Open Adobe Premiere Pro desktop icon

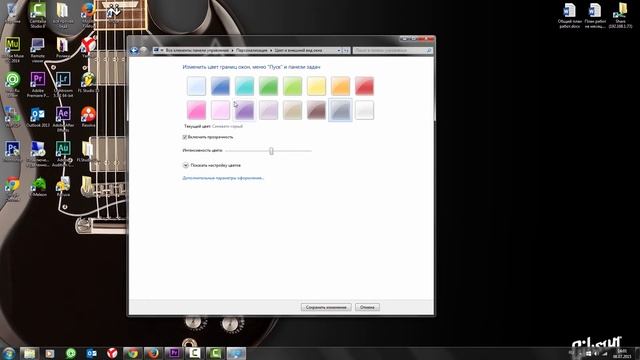(38, 85)
